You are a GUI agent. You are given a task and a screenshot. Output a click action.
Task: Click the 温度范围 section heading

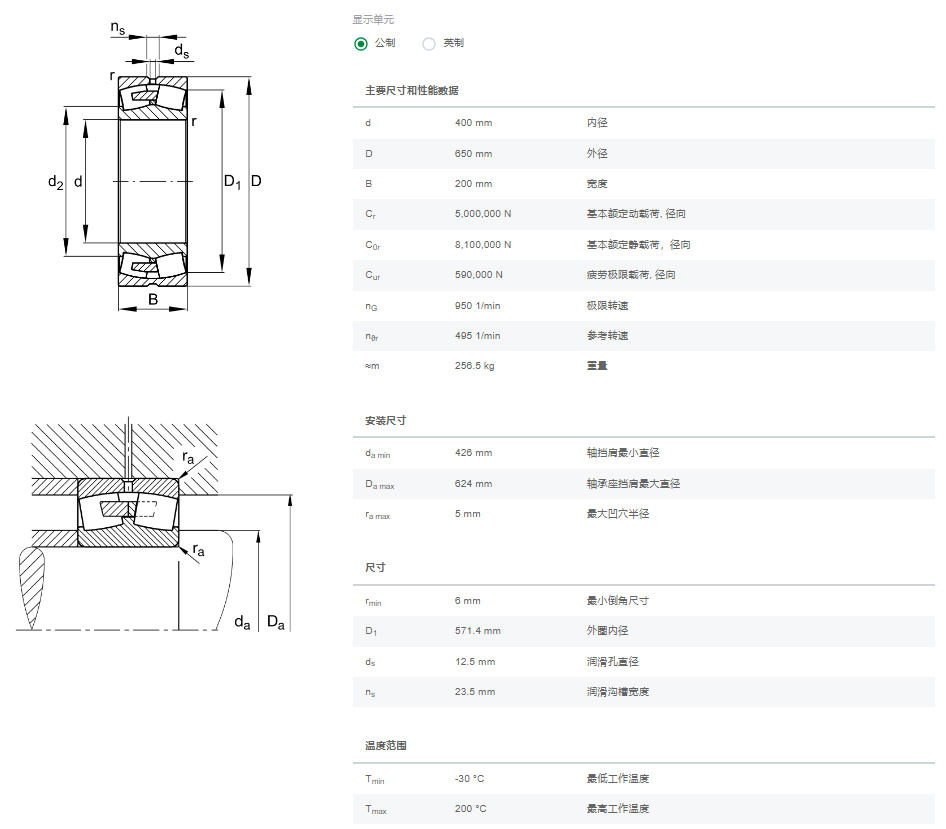coord(386,746)
